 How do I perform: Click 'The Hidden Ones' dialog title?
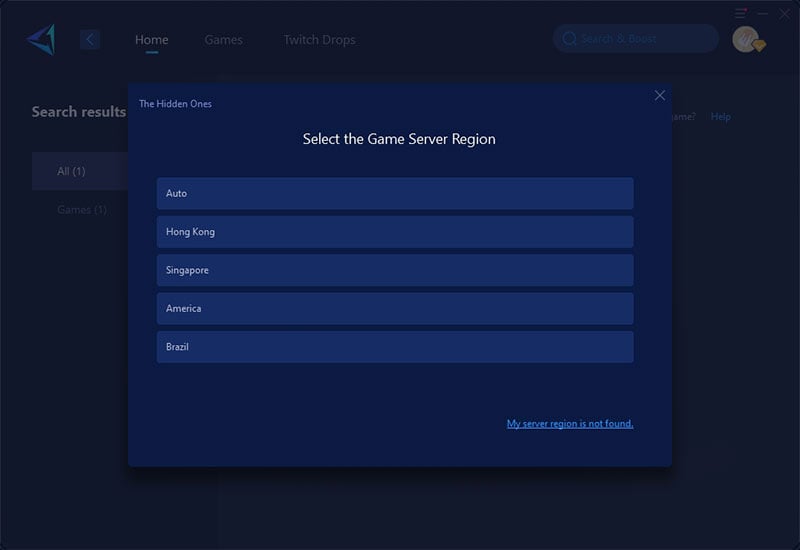(x=175, y=104)
